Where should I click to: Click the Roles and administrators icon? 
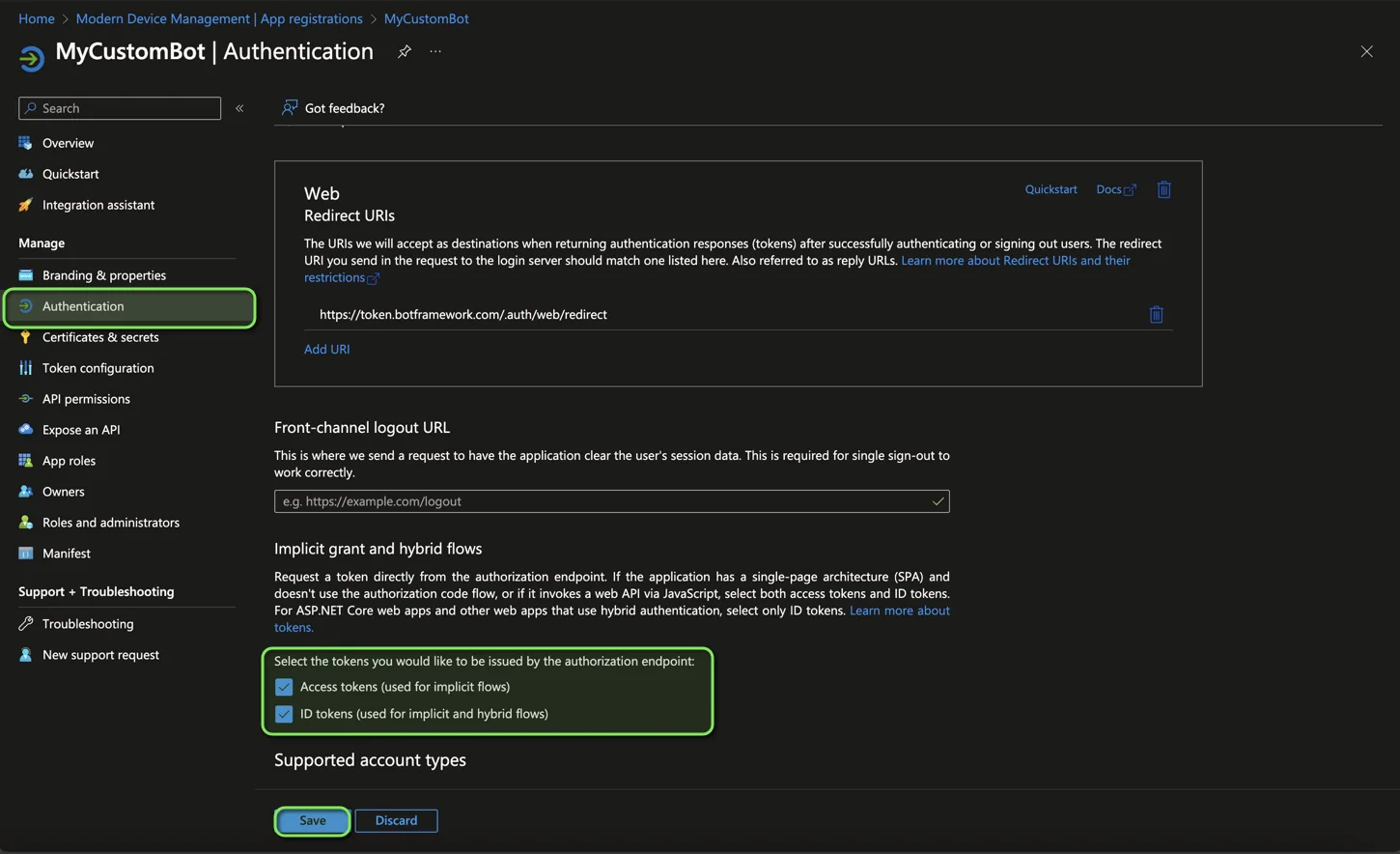pyautogui.click(x=26, y=523)
